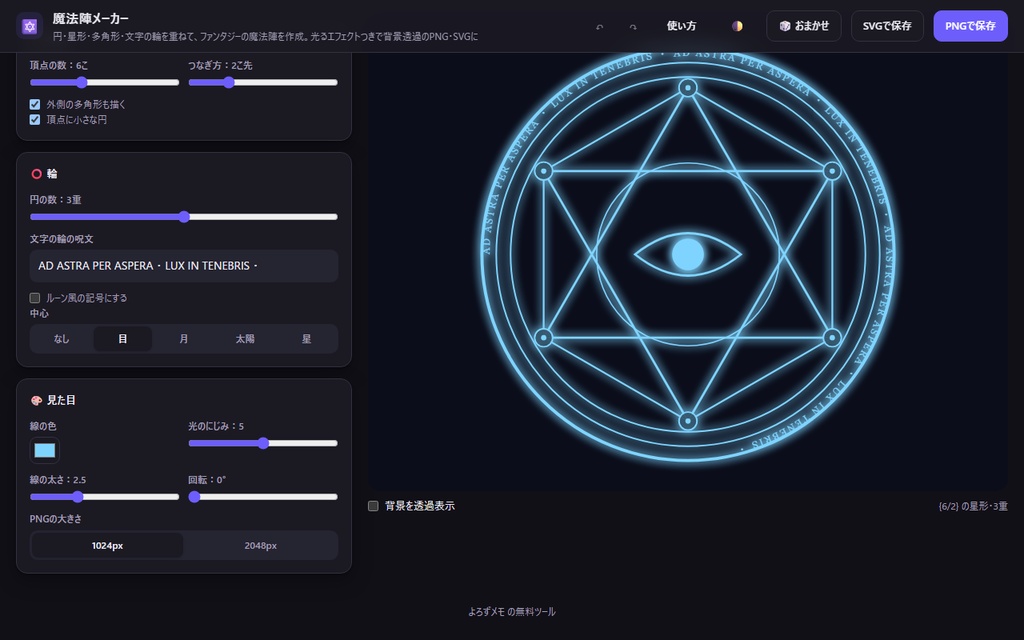
Task: Adjust the 線の太さ slider
Action: 104,497
